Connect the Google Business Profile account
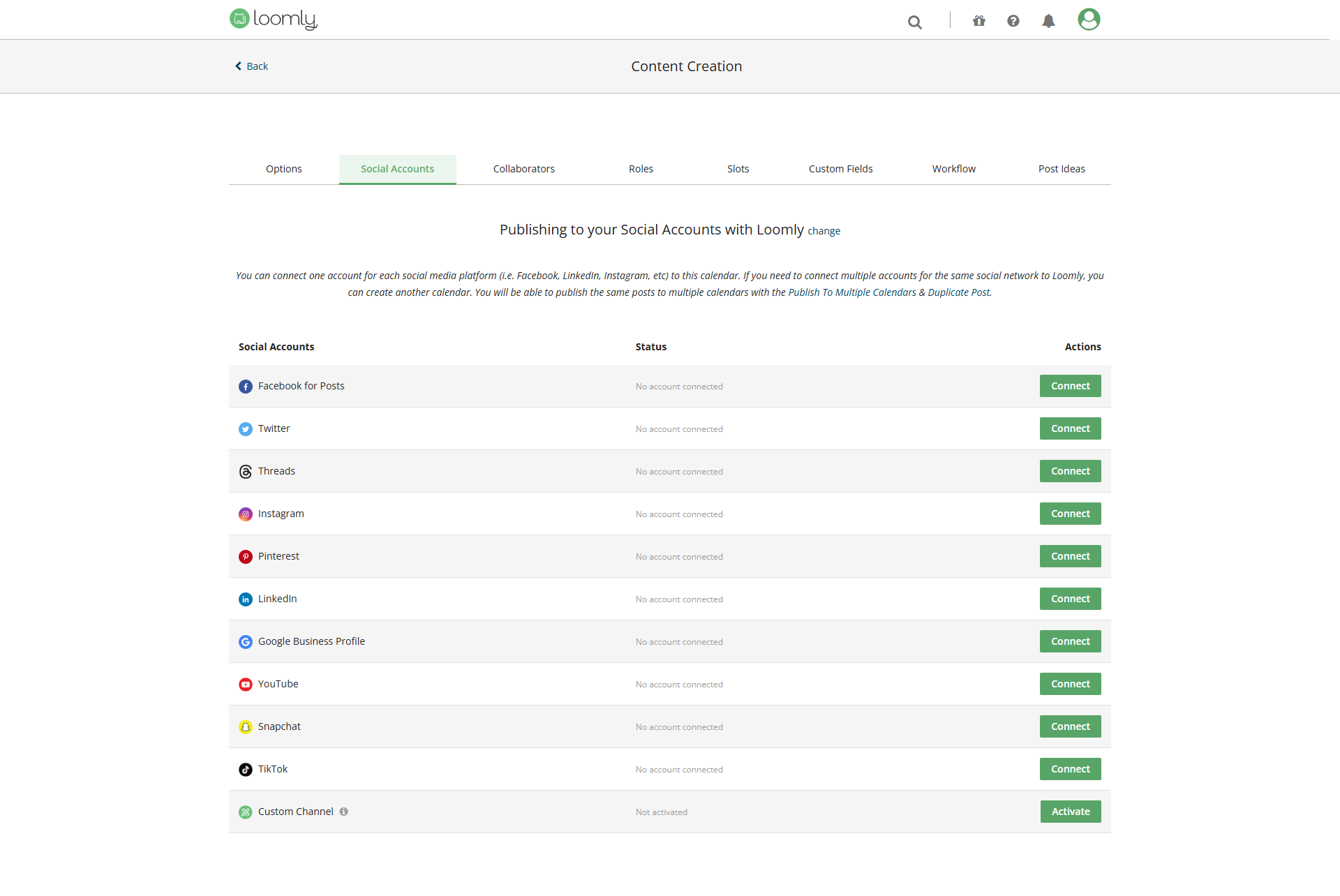1340x896 pixels. tap(1071, 641)
